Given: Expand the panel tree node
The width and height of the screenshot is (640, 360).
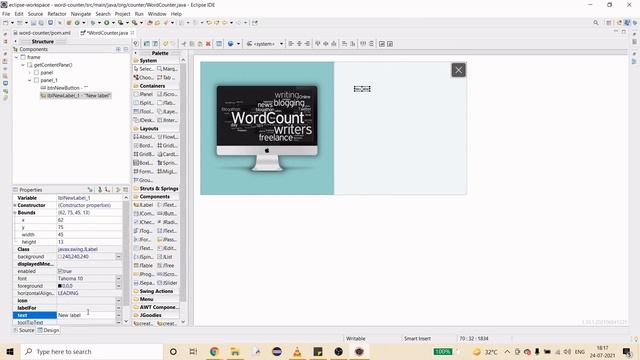Looking at the screenshot, I should (x=30, y=73).
